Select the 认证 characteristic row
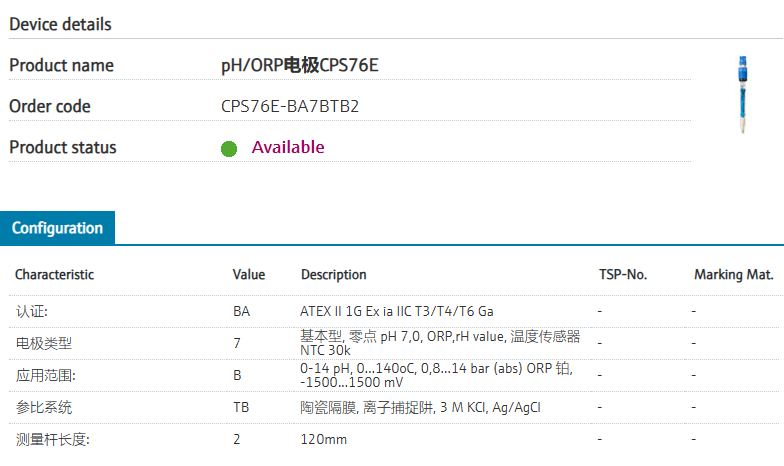784x466 pixels. coord(394,312)
